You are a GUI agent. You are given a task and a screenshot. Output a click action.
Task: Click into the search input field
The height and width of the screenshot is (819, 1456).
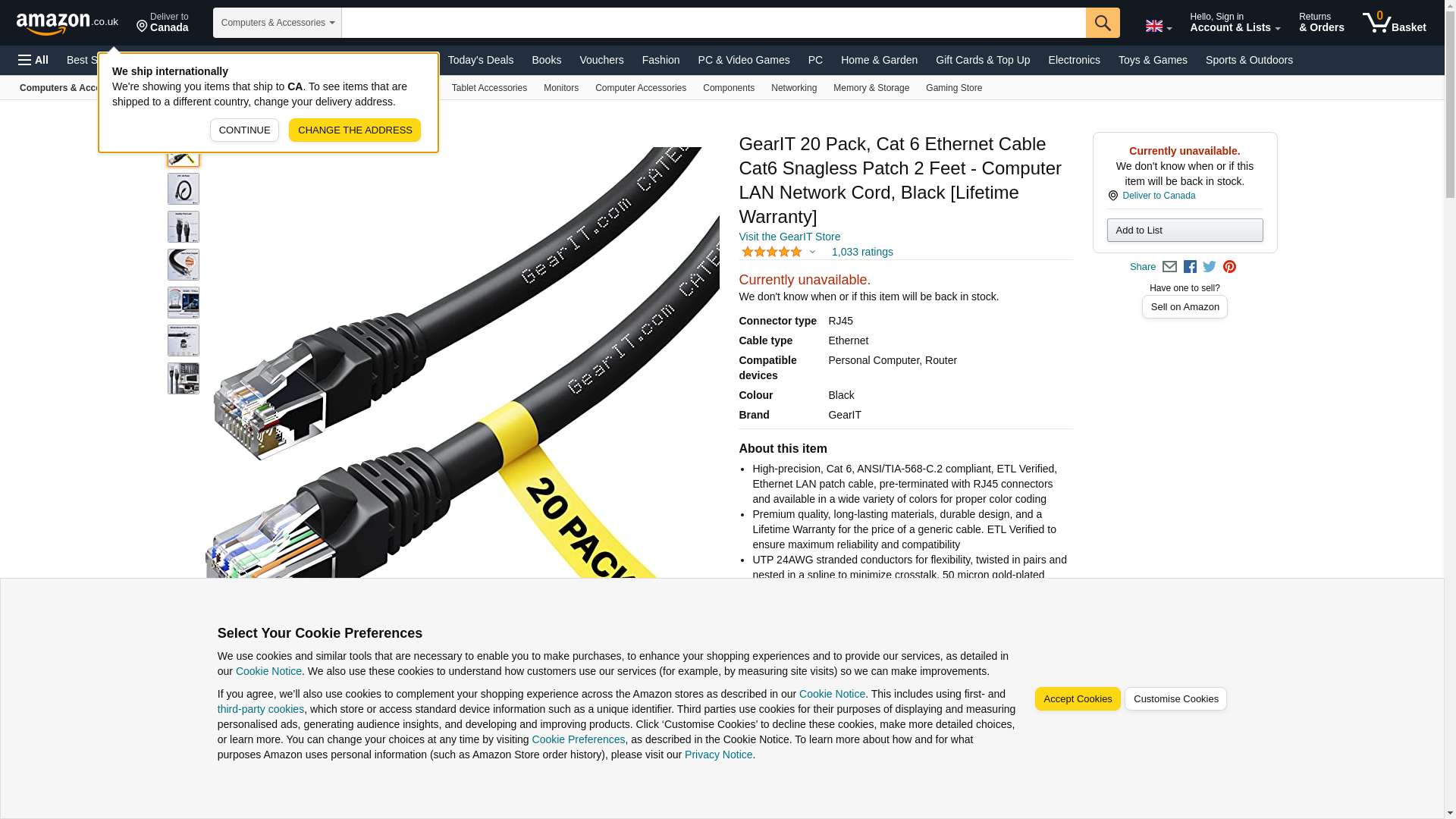point(714,23)
